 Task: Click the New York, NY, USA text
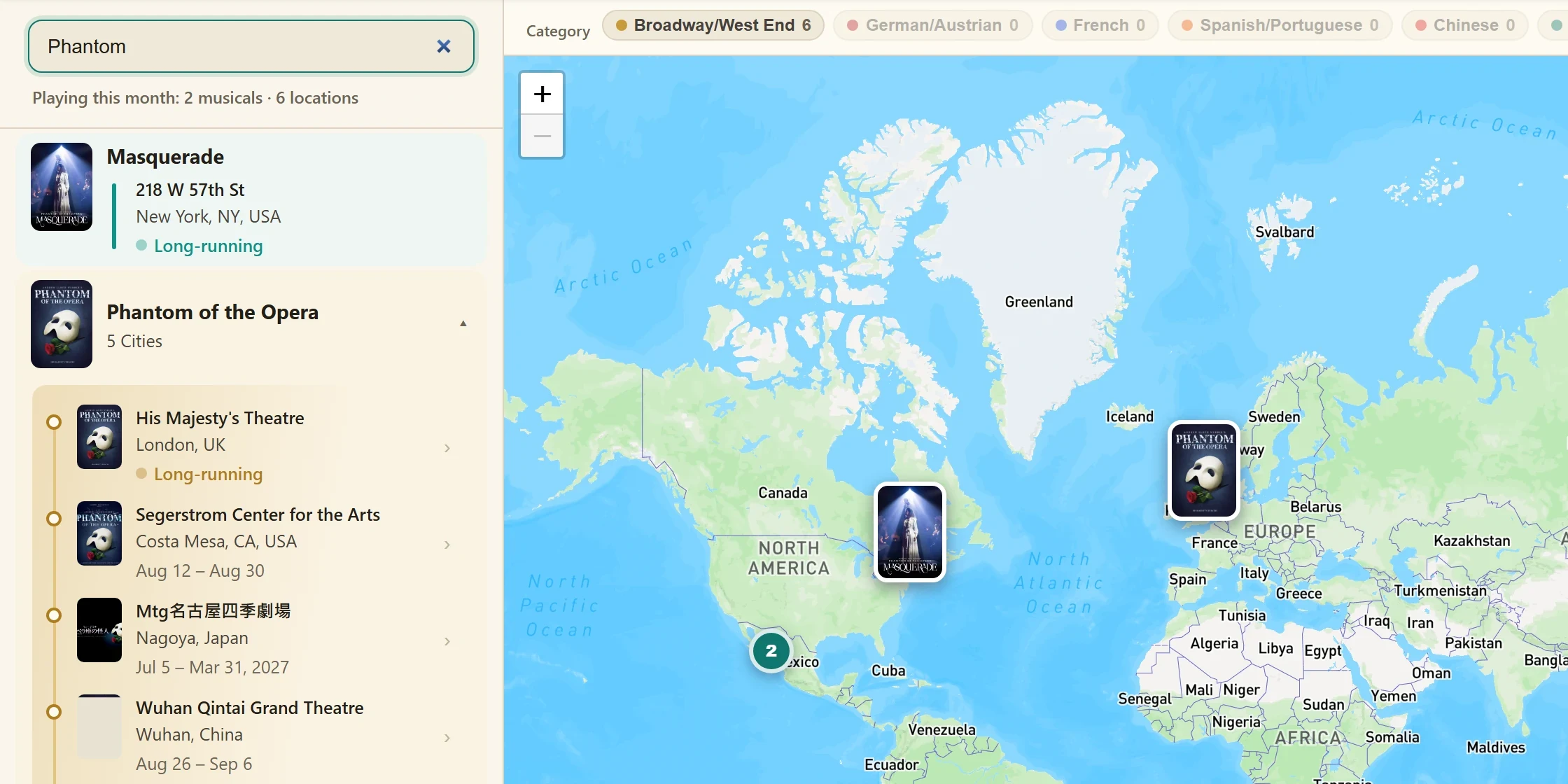(208, 216)
